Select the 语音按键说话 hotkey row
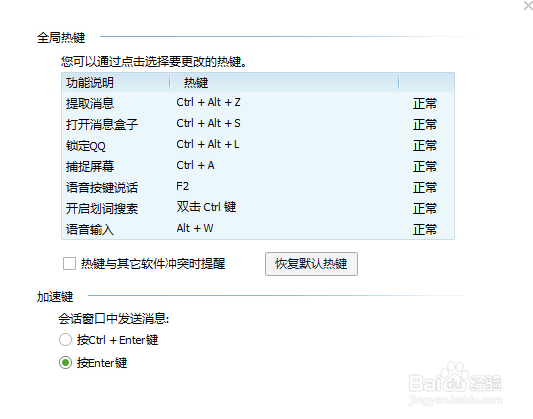This screenshot has width=533, height=419. coord(258,187)
